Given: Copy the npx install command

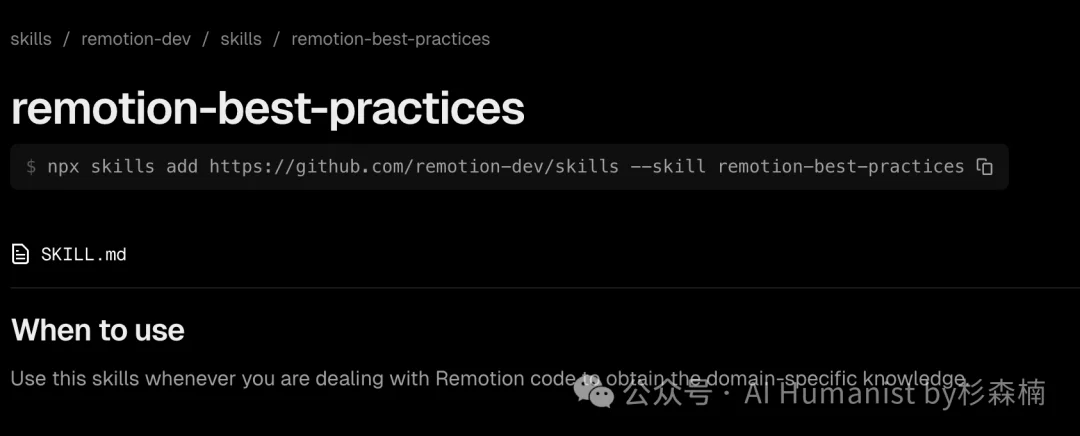Looking at the screenshot, I should [x=985, y=167].
